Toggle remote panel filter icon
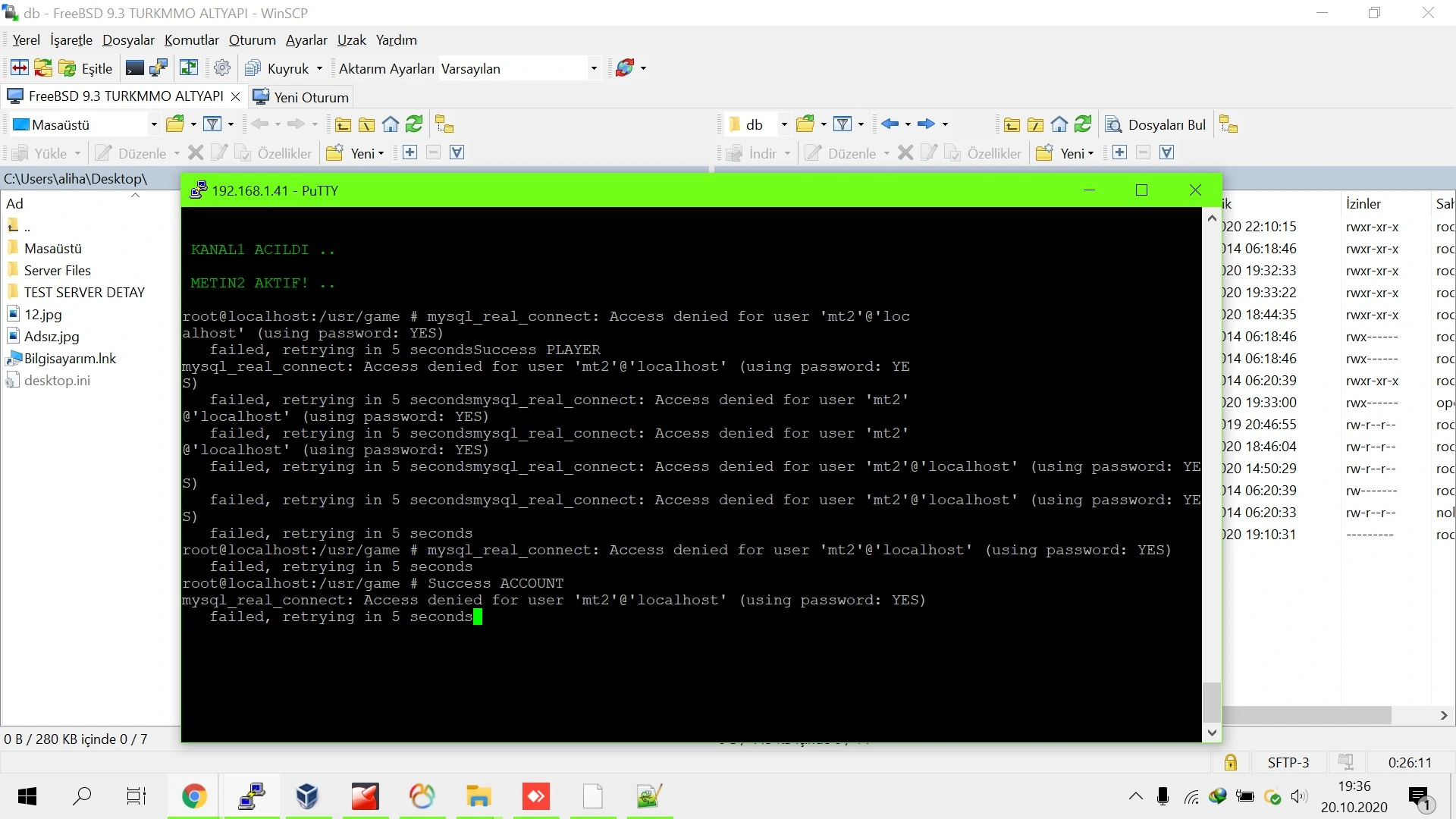1456x819 pixels. pyautogui.click(x=843, y=124)
